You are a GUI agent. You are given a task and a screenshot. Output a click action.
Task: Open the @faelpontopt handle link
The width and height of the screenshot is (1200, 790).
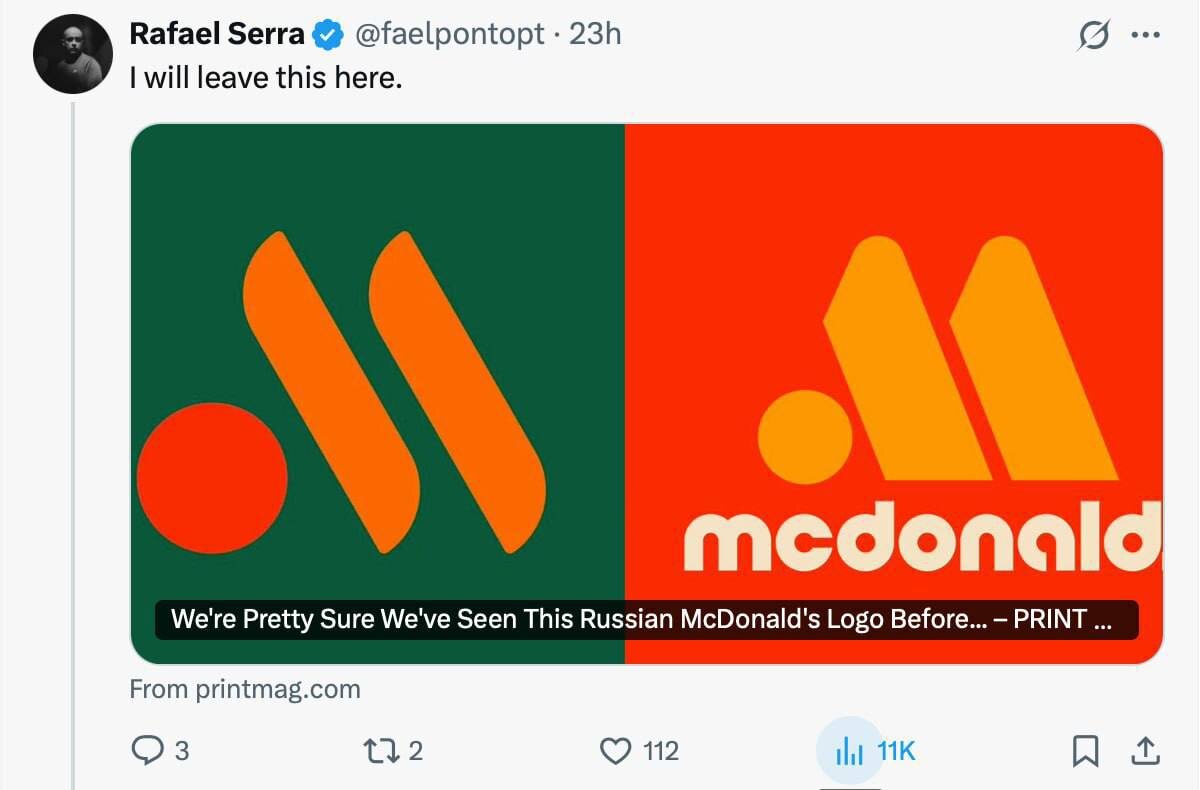[449, 34]
